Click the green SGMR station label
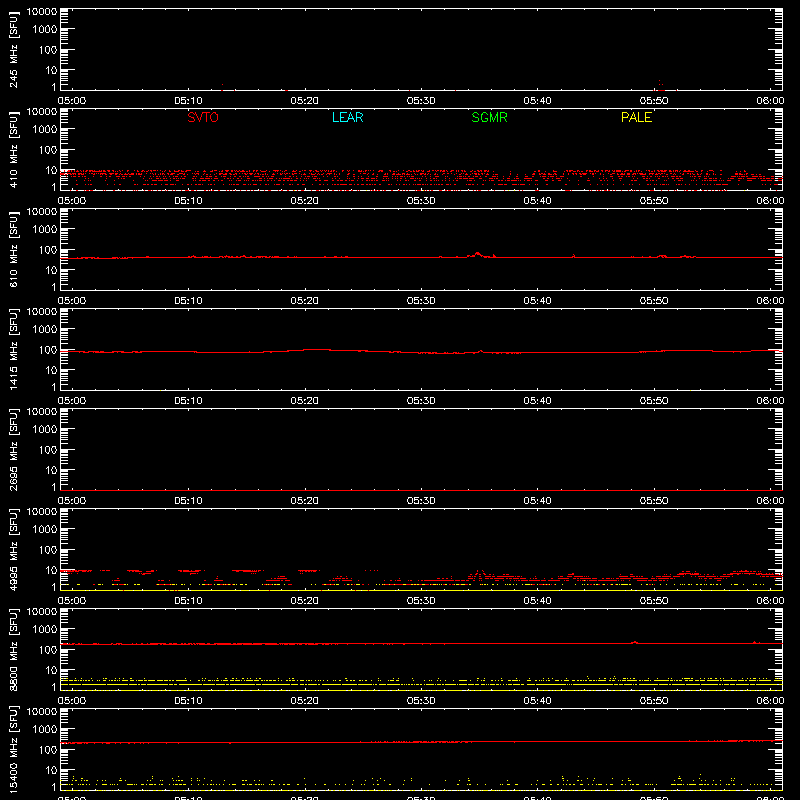800x800 pixels. (489, 117)
